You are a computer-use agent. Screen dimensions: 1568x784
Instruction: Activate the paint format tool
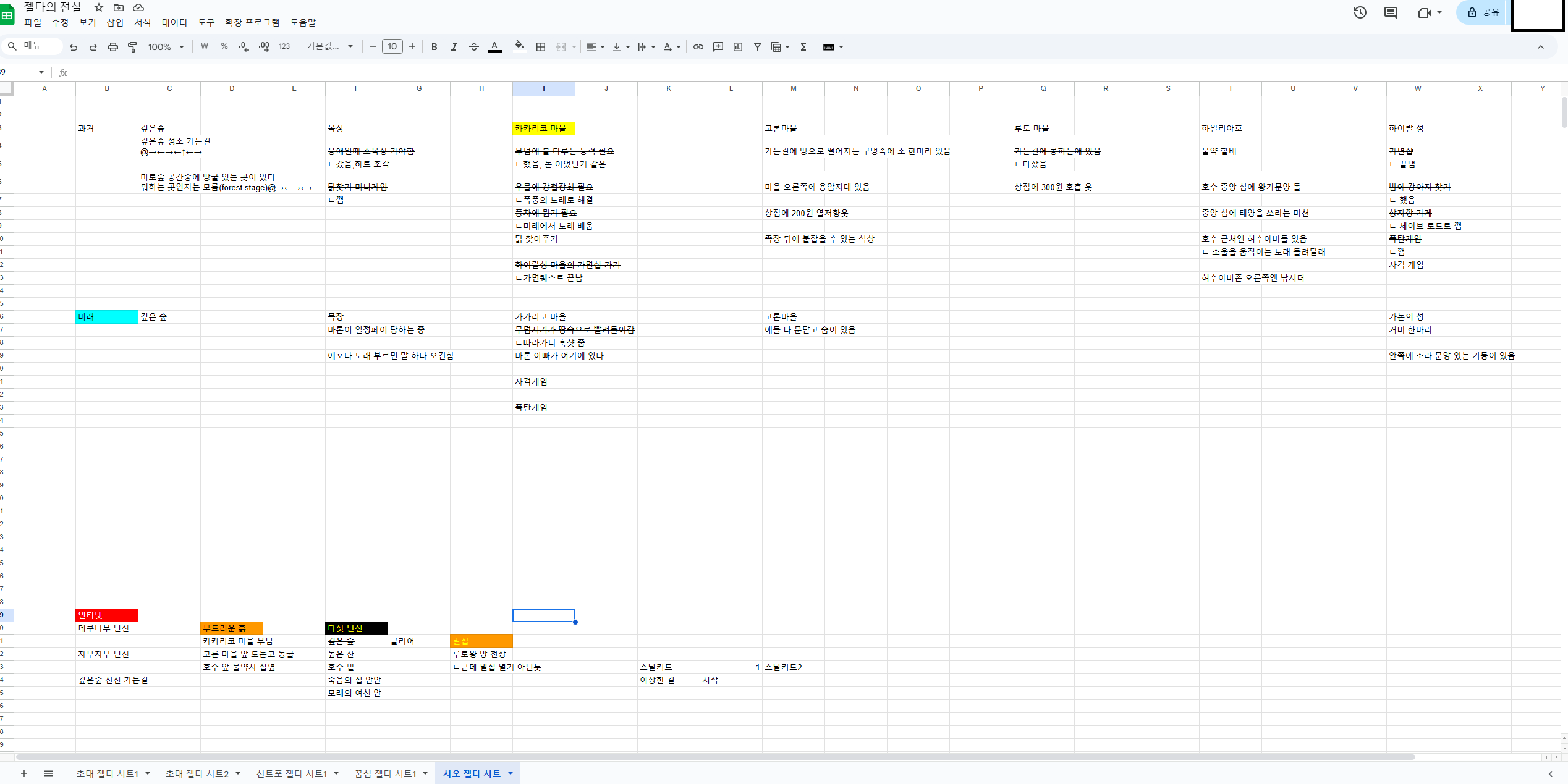pos(132,47)
